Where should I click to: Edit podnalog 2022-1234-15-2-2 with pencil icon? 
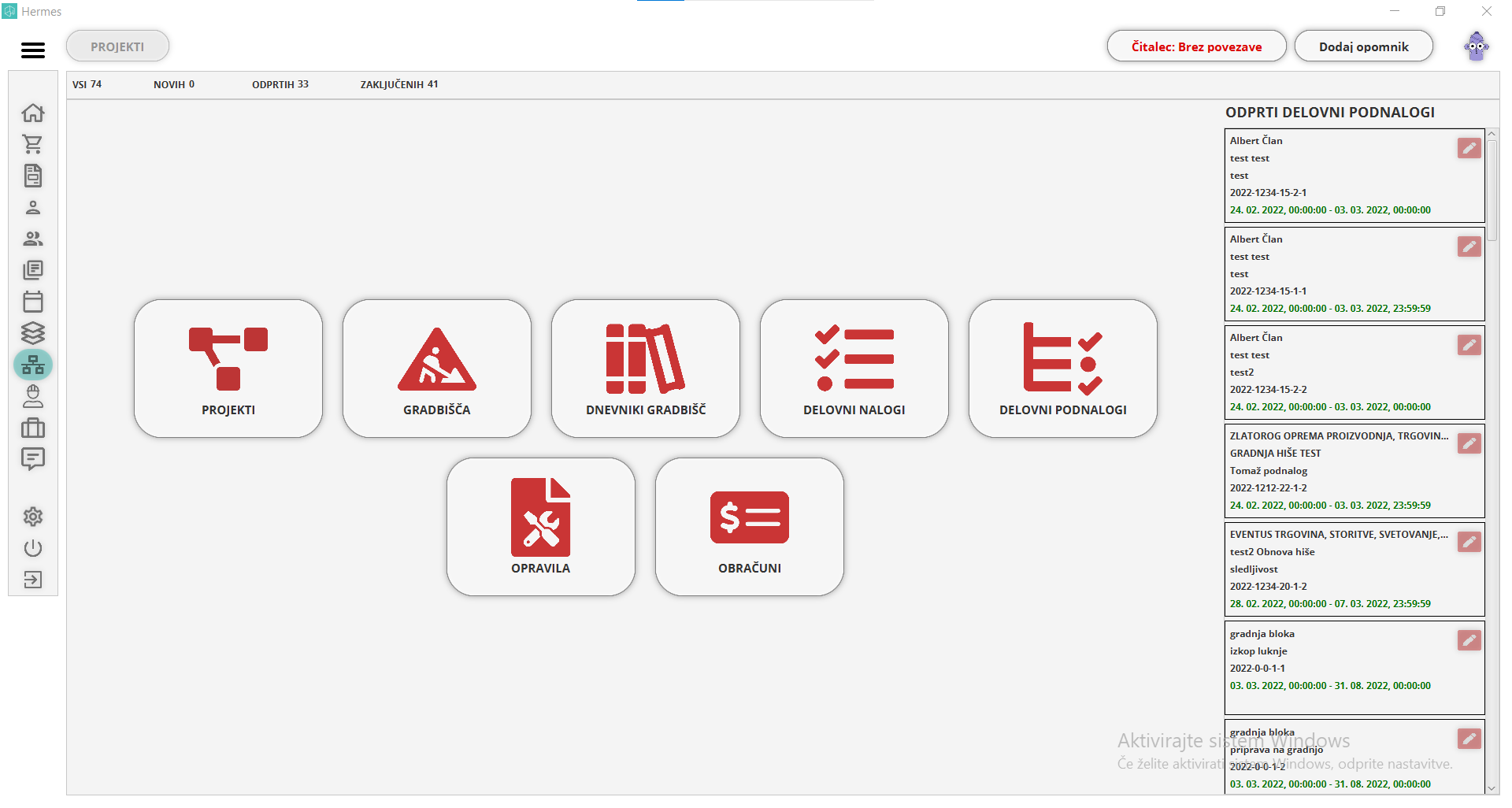coord(1469,345)
